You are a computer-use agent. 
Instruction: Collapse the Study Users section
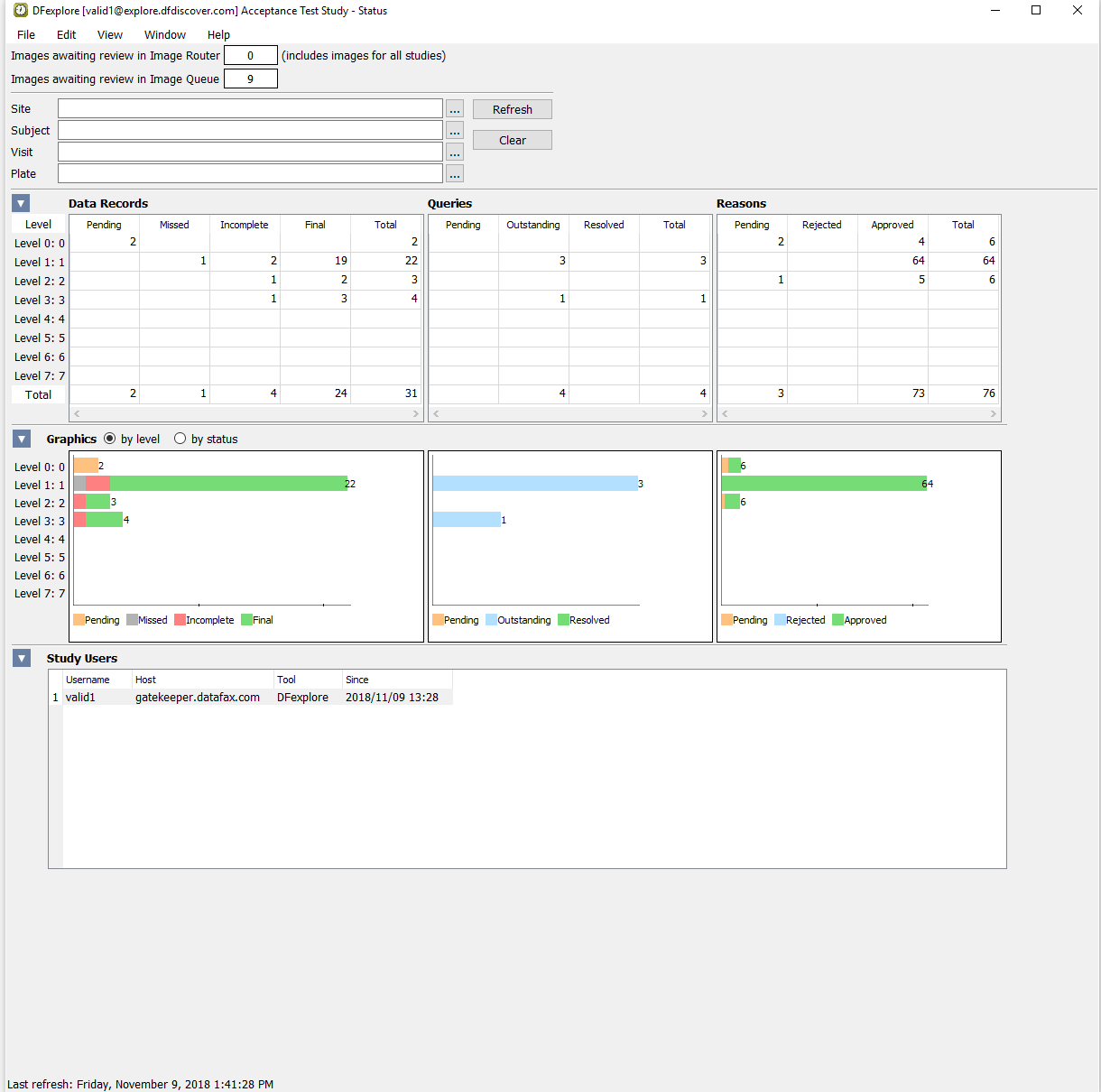(x=22, y=658)
